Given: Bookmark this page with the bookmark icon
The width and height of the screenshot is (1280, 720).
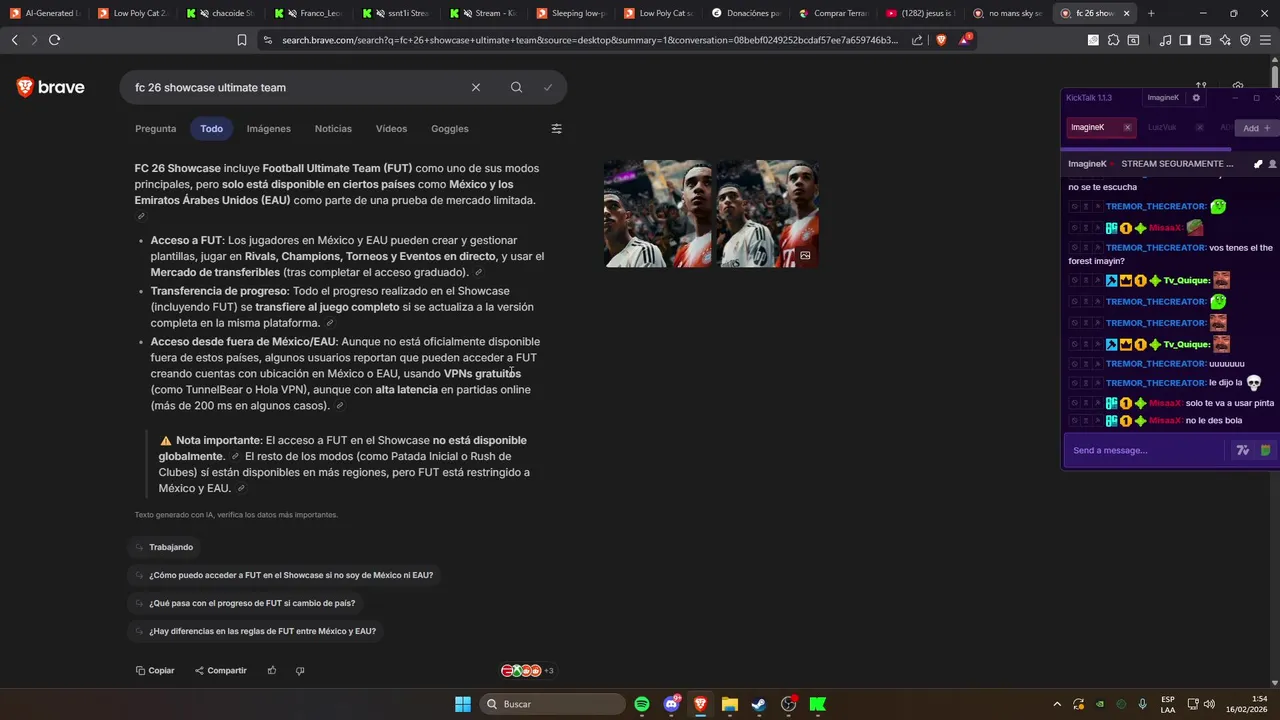Looking at the screenshot, I should [241, 40].
